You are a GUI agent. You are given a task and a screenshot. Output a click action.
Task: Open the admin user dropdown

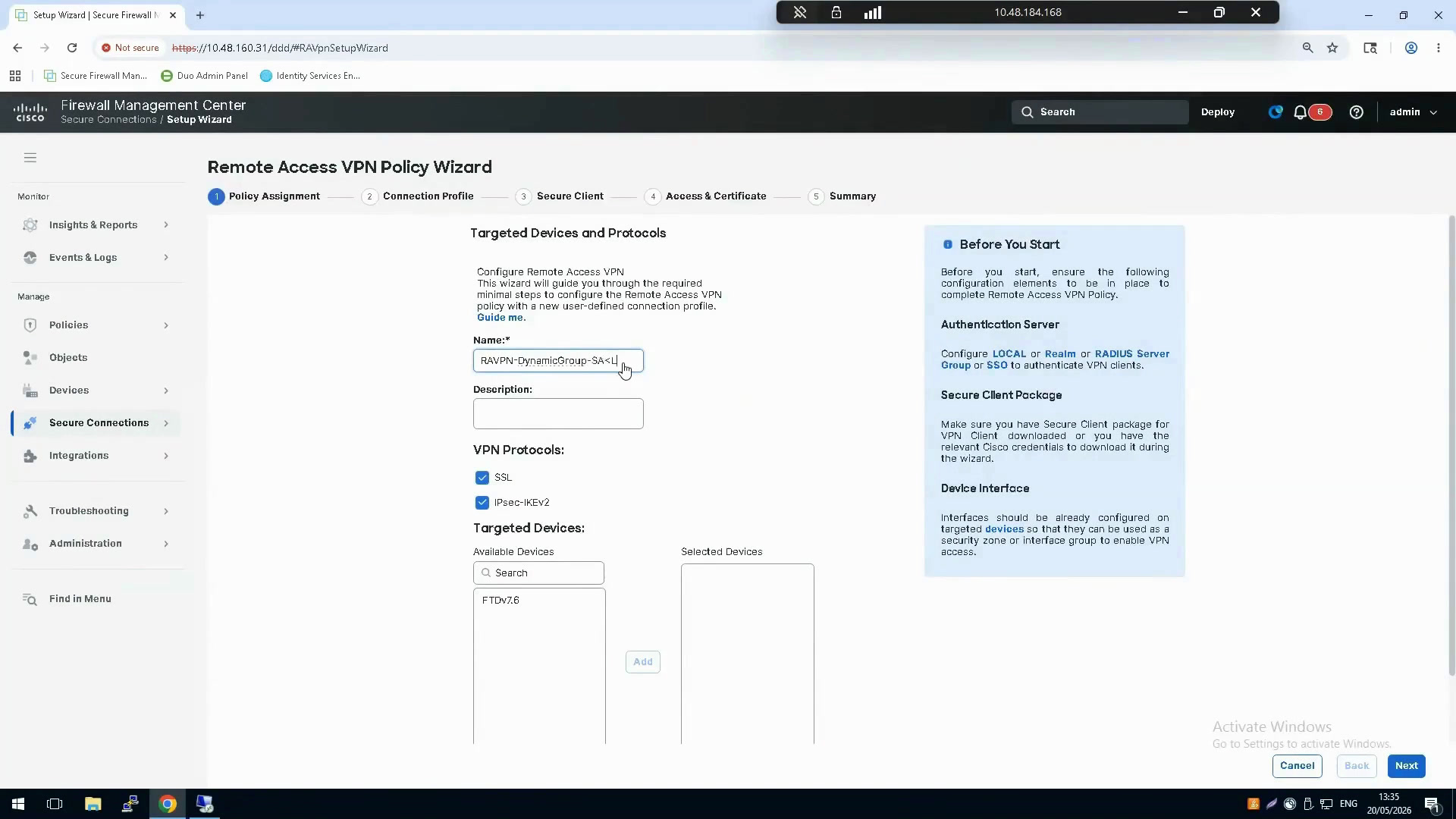click(1414, 112)
